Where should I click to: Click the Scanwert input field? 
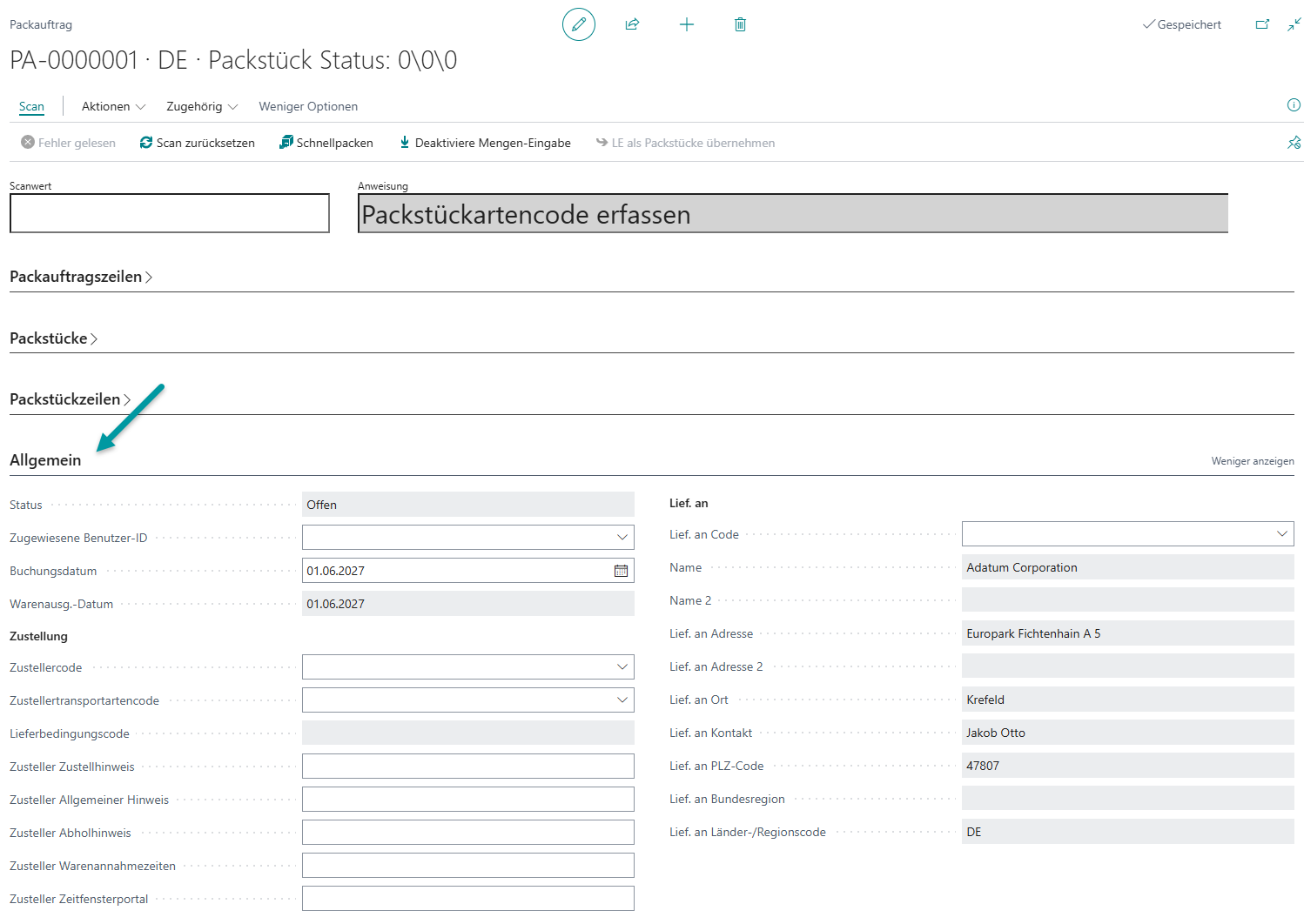[170, 213]
